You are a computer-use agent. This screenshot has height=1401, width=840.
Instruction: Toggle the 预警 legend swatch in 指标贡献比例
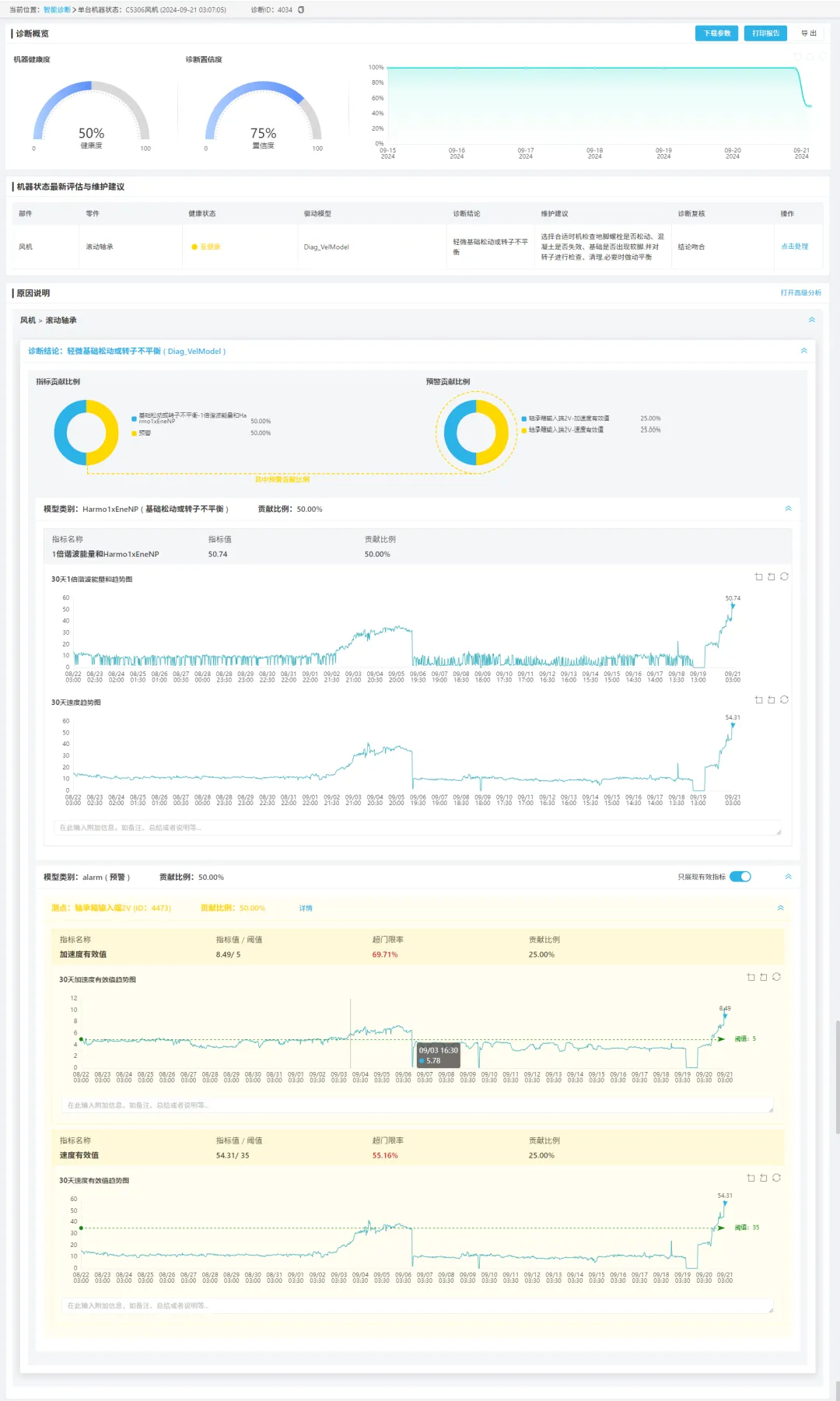click(135, 433)
